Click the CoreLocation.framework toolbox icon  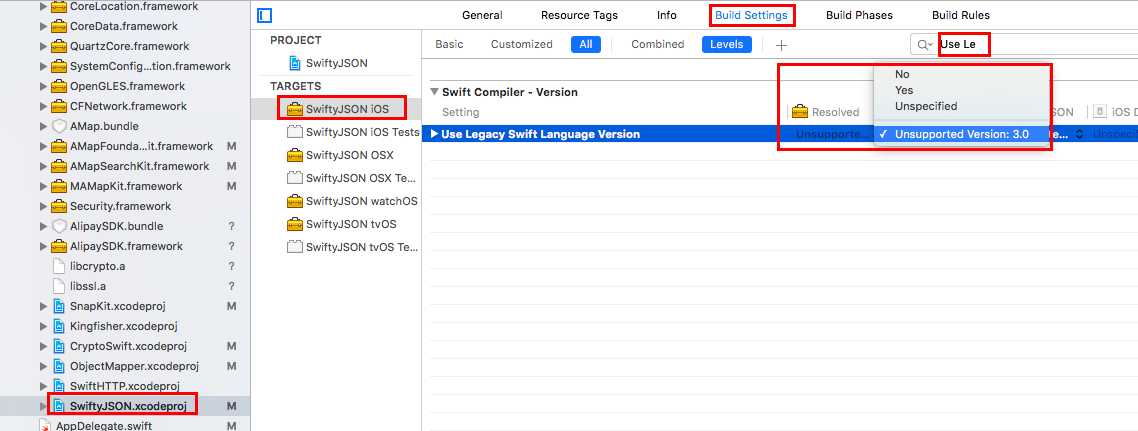click(x=60, y=7)
